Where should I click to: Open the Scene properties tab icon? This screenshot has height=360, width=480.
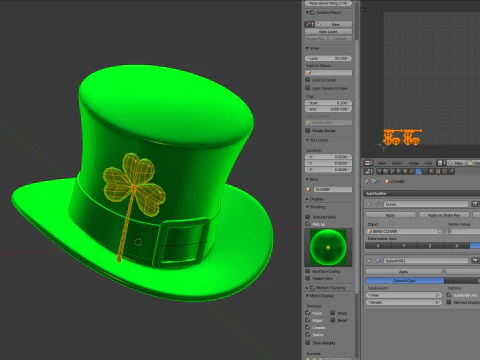pyautogui.click(x=392, y=171)
